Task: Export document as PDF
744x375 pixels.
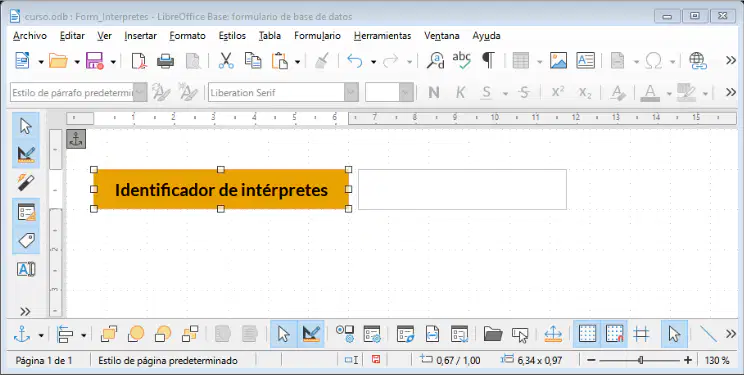Action: [138, 61]
